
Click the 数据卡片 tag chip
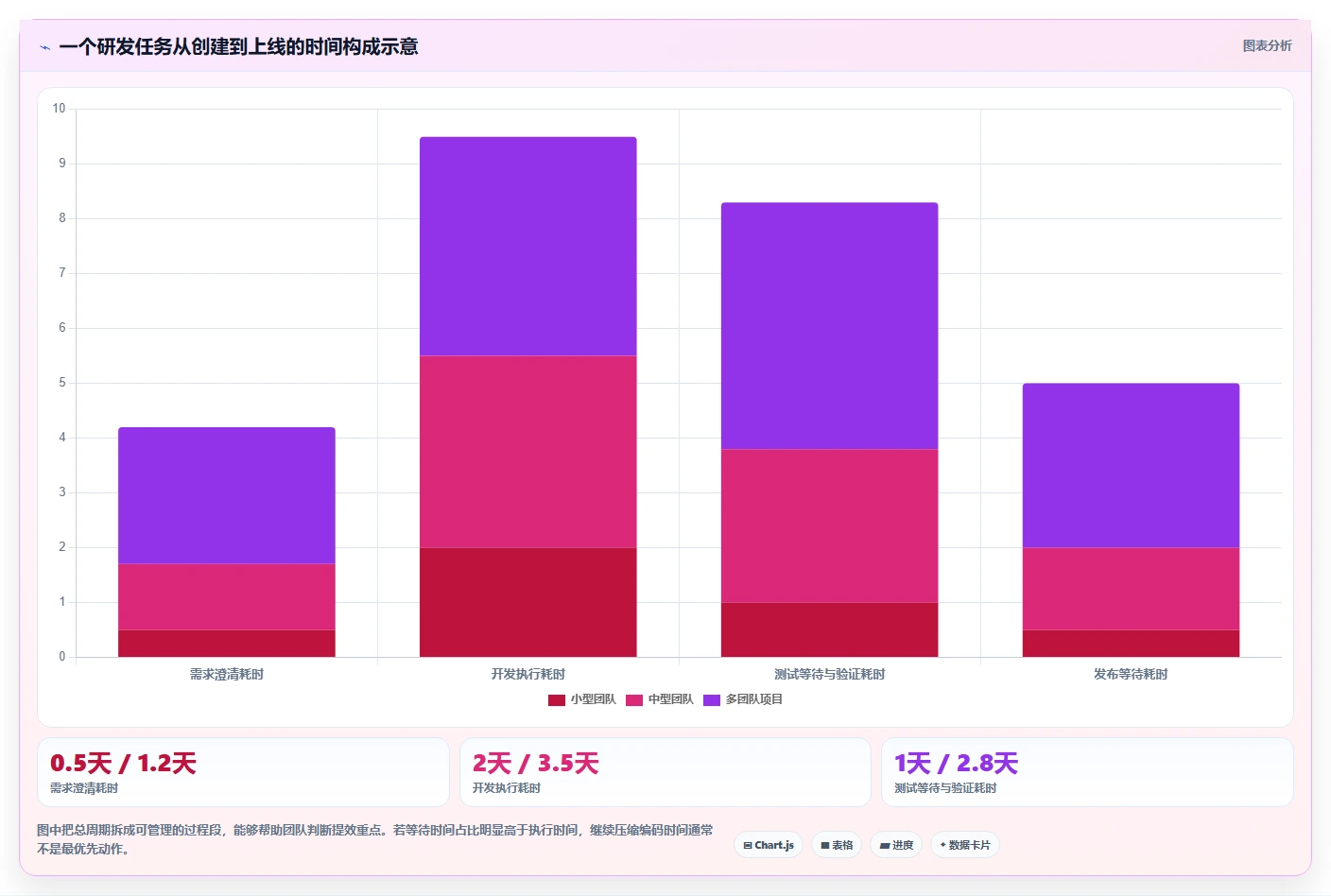tap(965, 845)
